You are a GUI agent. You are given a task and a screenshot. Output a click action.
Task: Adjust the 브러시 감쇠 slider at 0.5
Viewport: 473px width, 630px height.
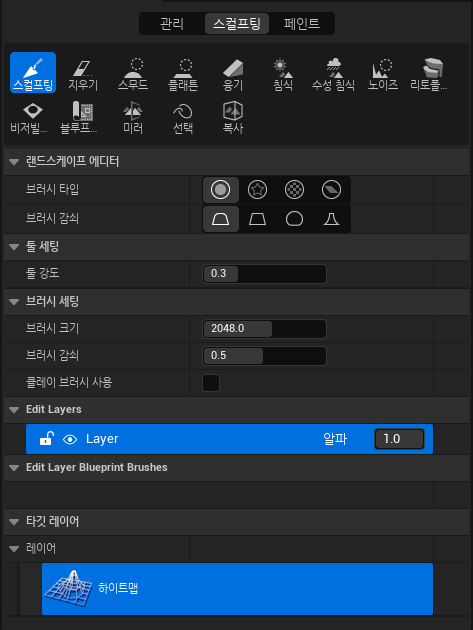point(264,356)
